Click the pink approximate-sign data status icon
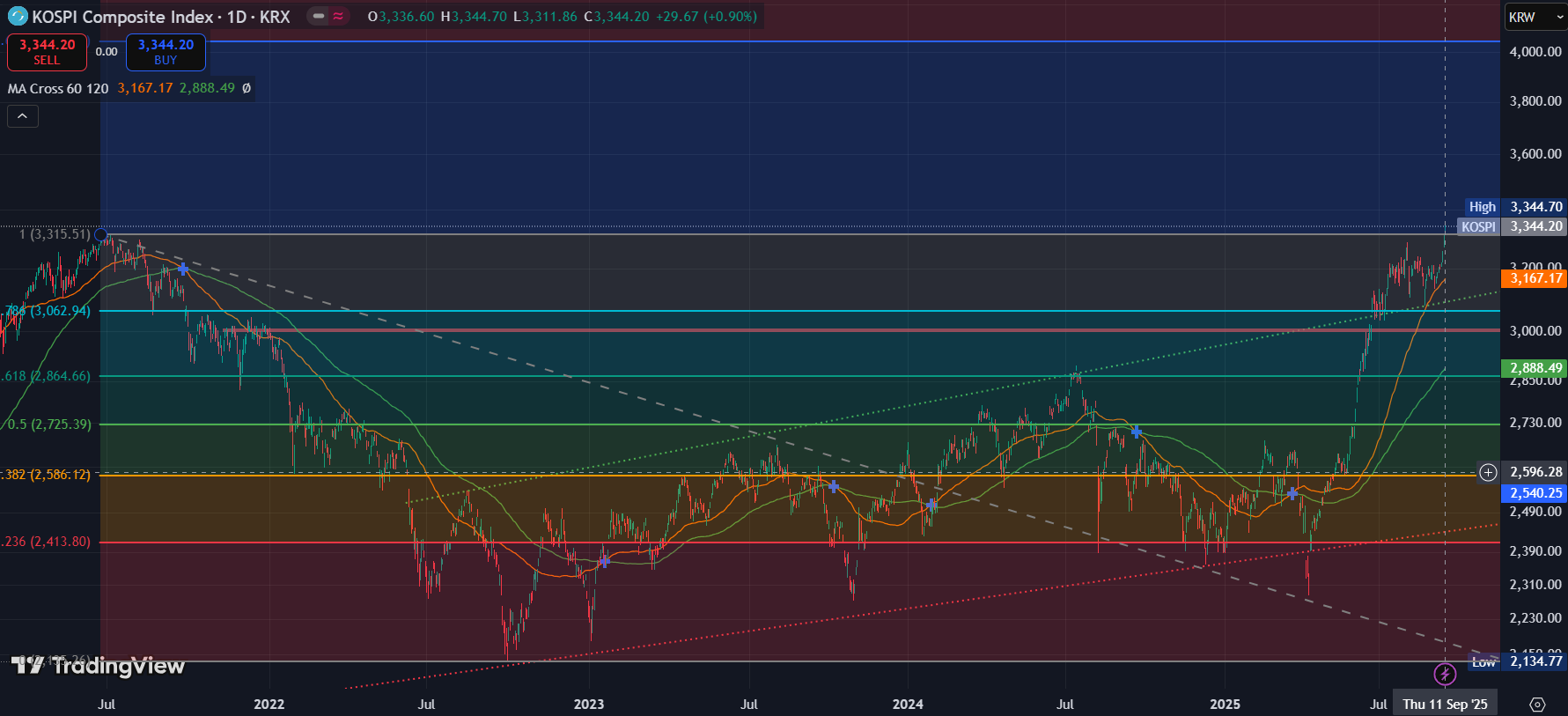Screen dimensions: 1568x716 (x=338, y=16)
